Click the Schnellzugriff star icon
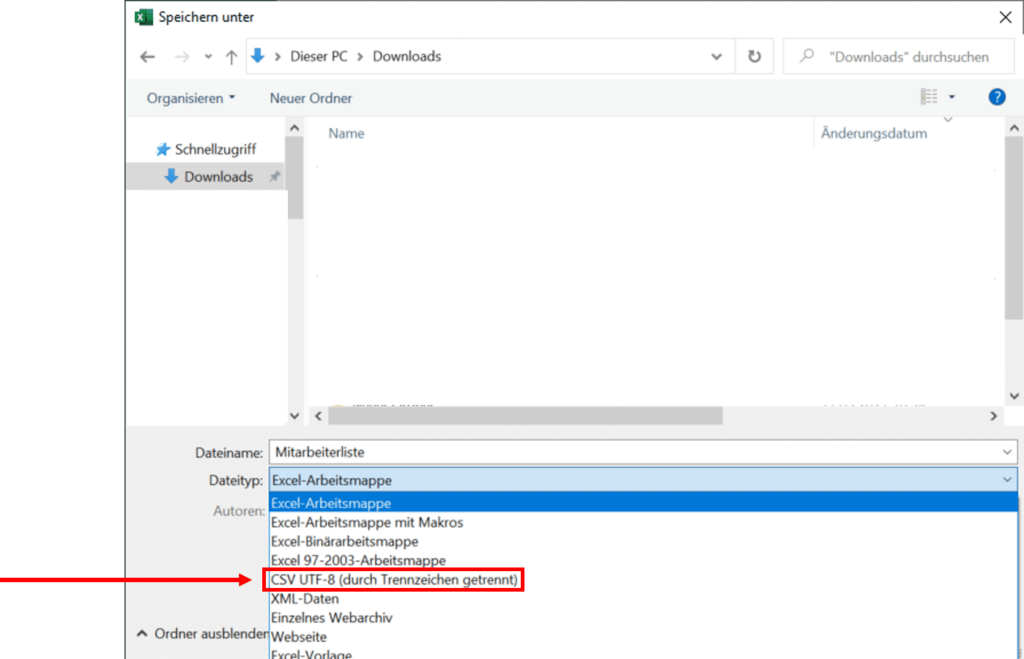The width and height of the screenshot is (1024, 659). 163,150
